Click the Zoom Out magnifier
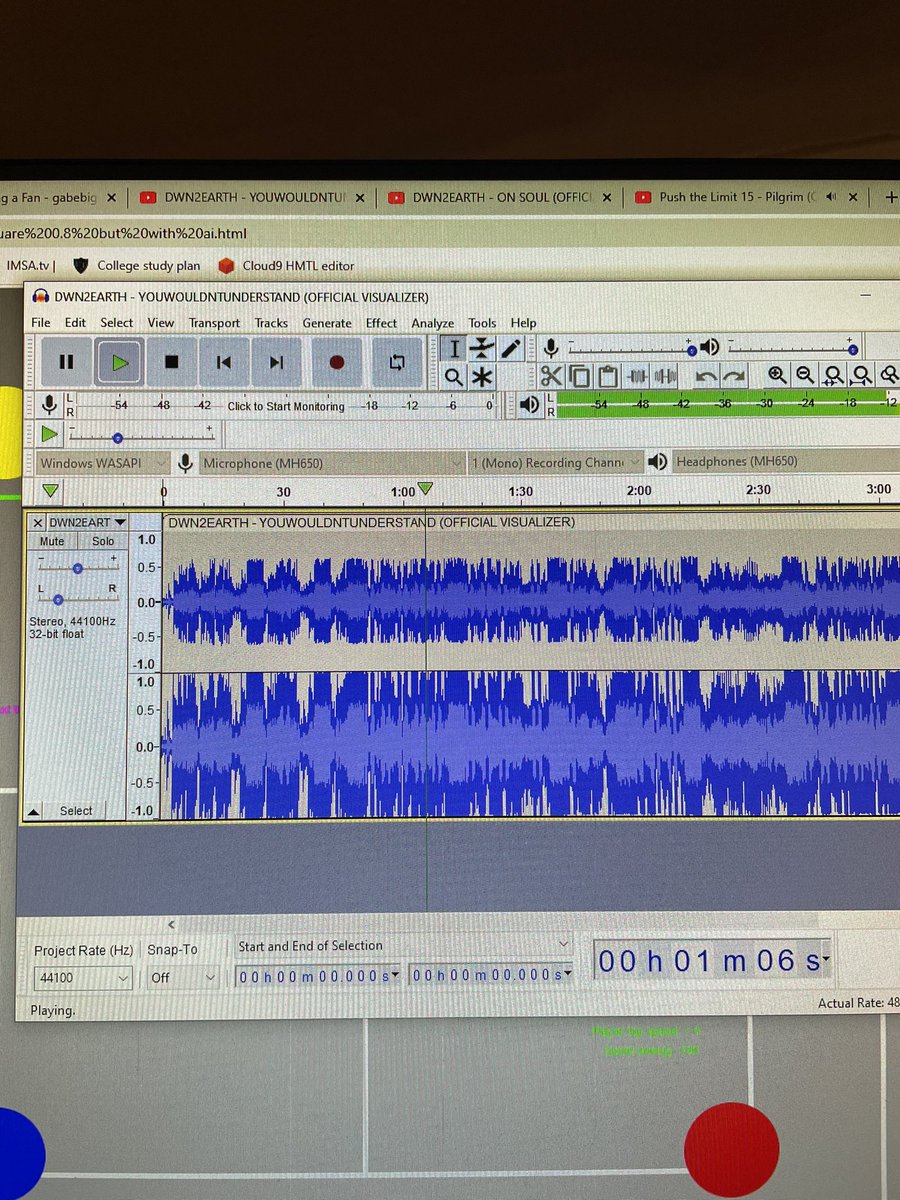Image resolution: width=900 pixels, height=1200 pixels. point(805,376)
